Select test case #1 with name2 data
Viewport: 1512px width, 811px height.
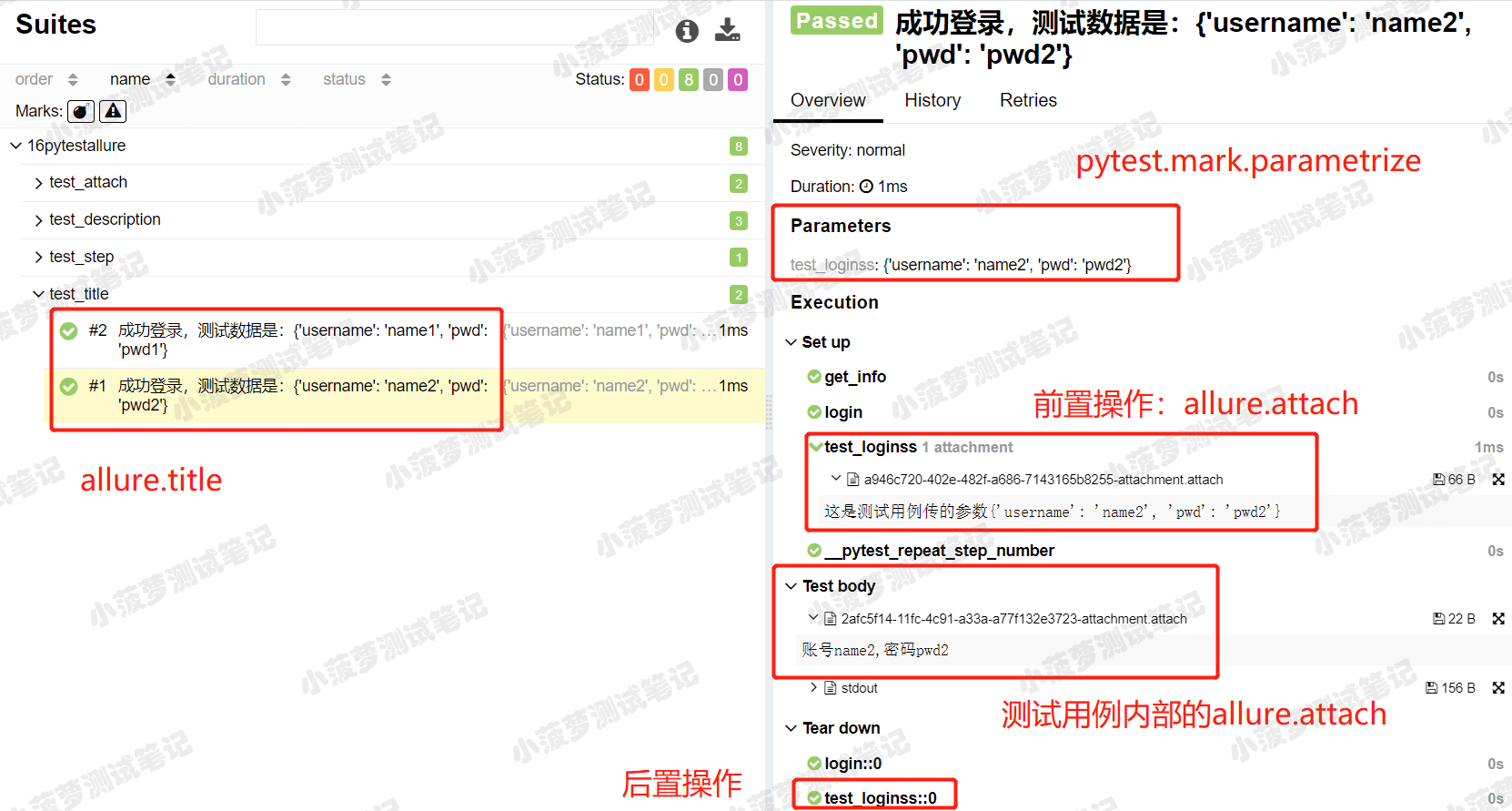tap(407, 396)
